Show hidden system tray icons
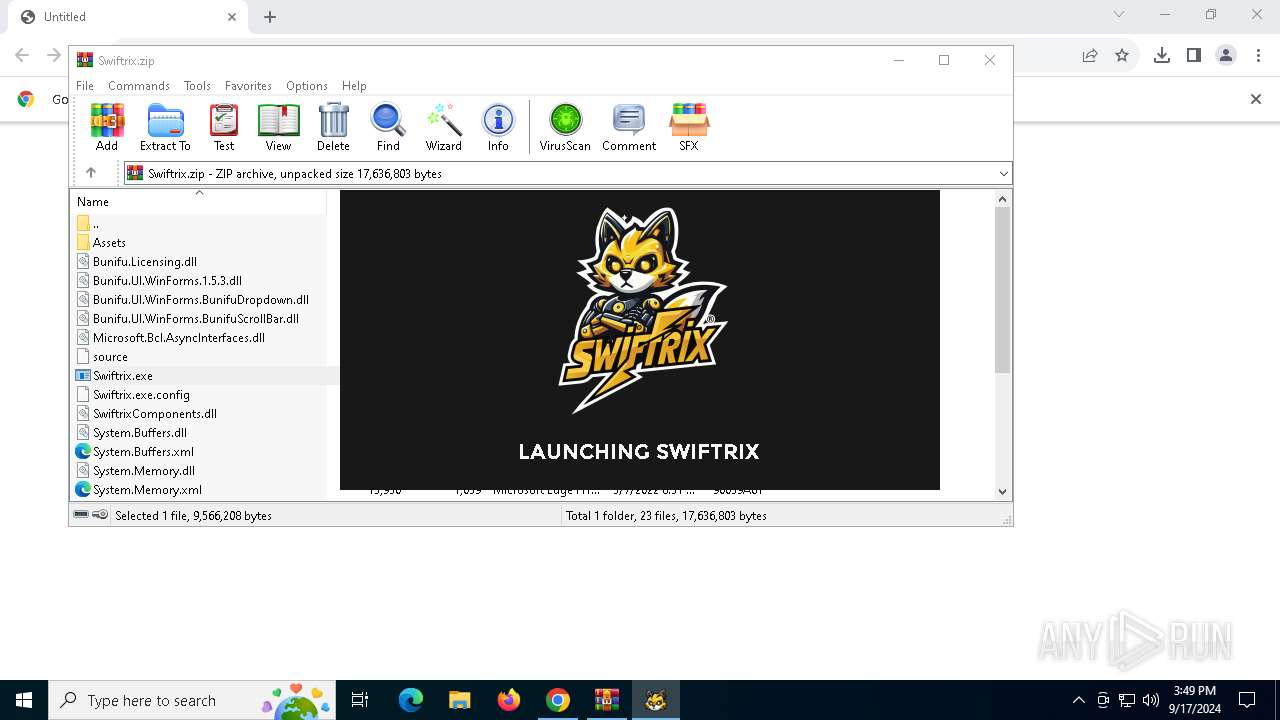The image size is (1280, 720). pyautogui.click(x=1078, y=700)
